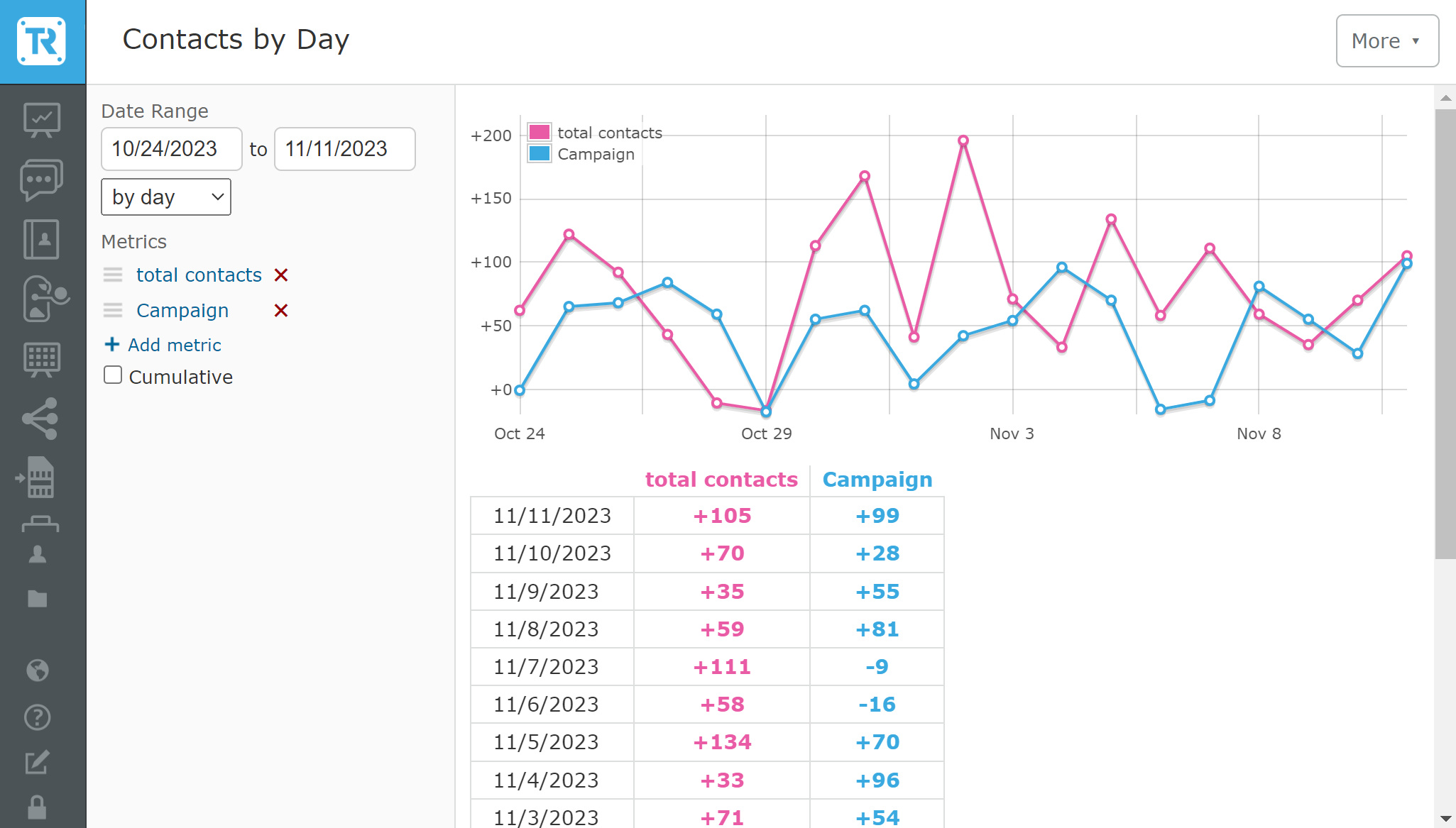Open the analytics dashboard icon

click(42, 119)
